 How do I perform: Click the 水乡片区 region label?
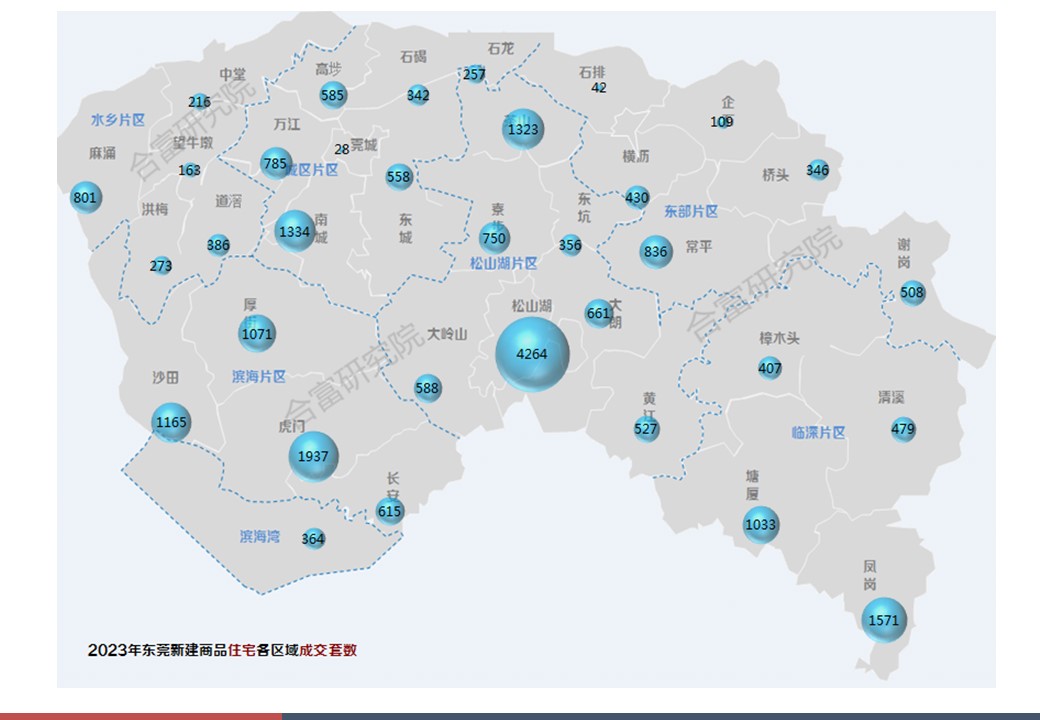pyautogui.click(x=118, y=120)
